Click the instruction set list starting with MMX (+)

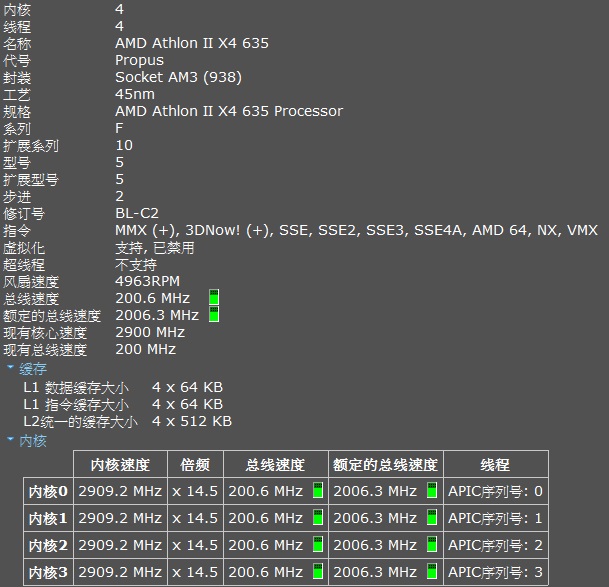tap(356, 230)
